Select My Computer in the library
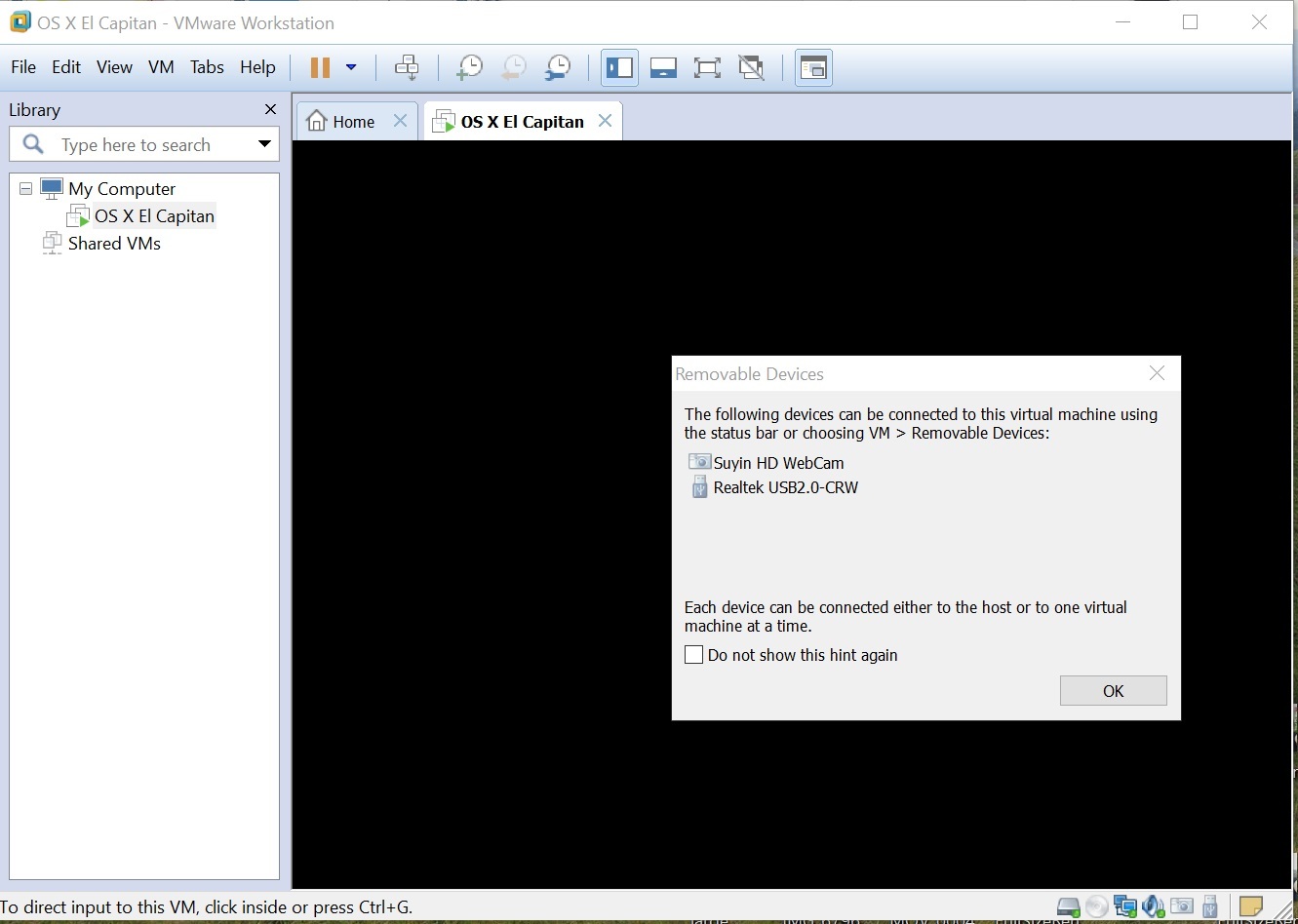 122,189
